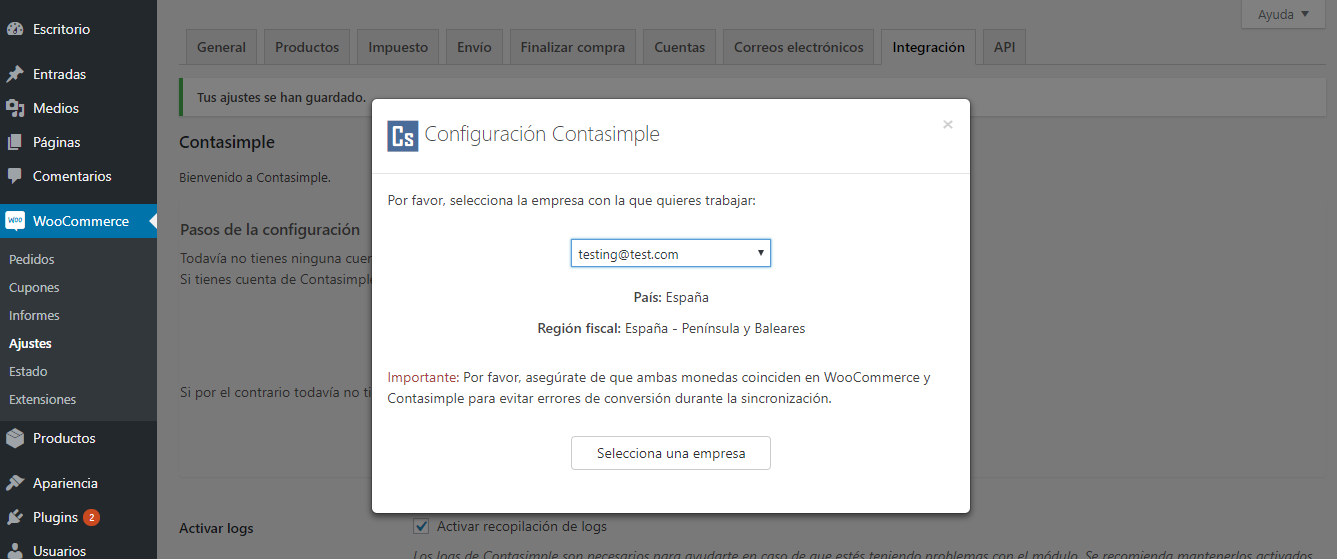
Task: Go to Pedidos submenu link
Action: 32,259
